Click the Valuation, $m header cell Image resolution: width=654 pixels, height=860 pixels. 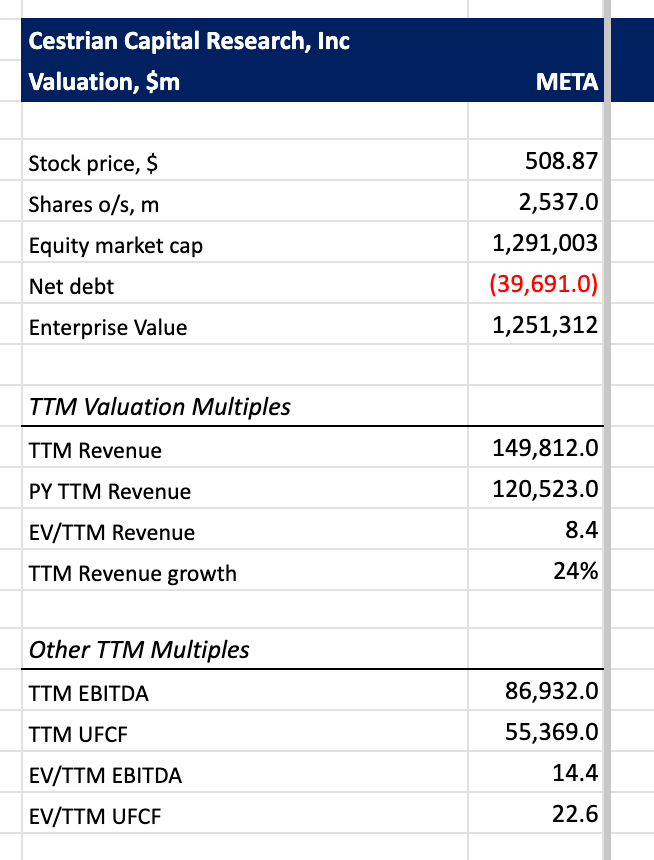coord(245,81)
